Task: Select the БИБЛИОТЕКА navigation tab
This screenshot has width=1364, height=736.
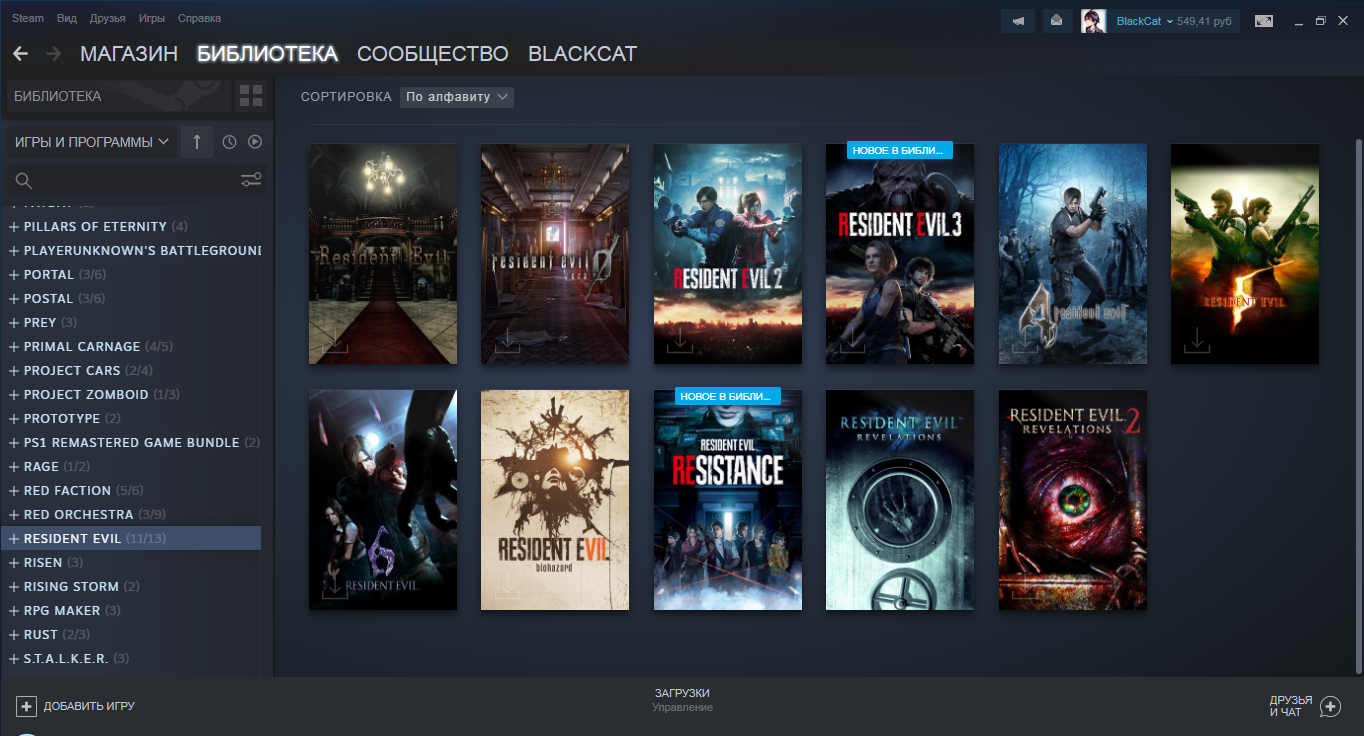Action: 267,54
